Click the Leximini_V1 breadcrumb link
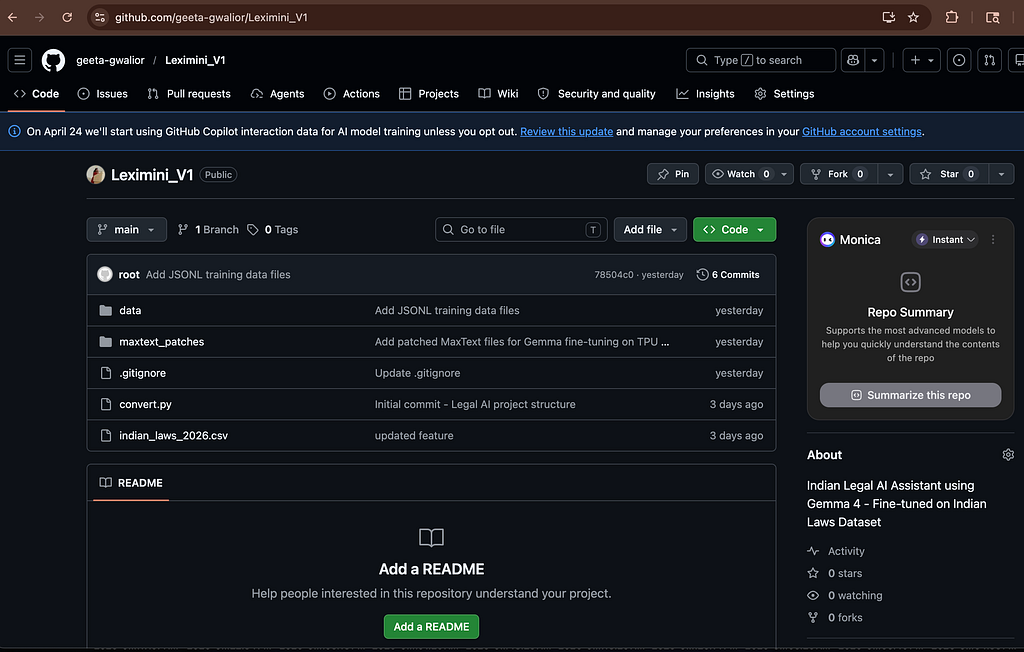The height and width of the screenshot is (652, 1024). (x=195, y=60)
